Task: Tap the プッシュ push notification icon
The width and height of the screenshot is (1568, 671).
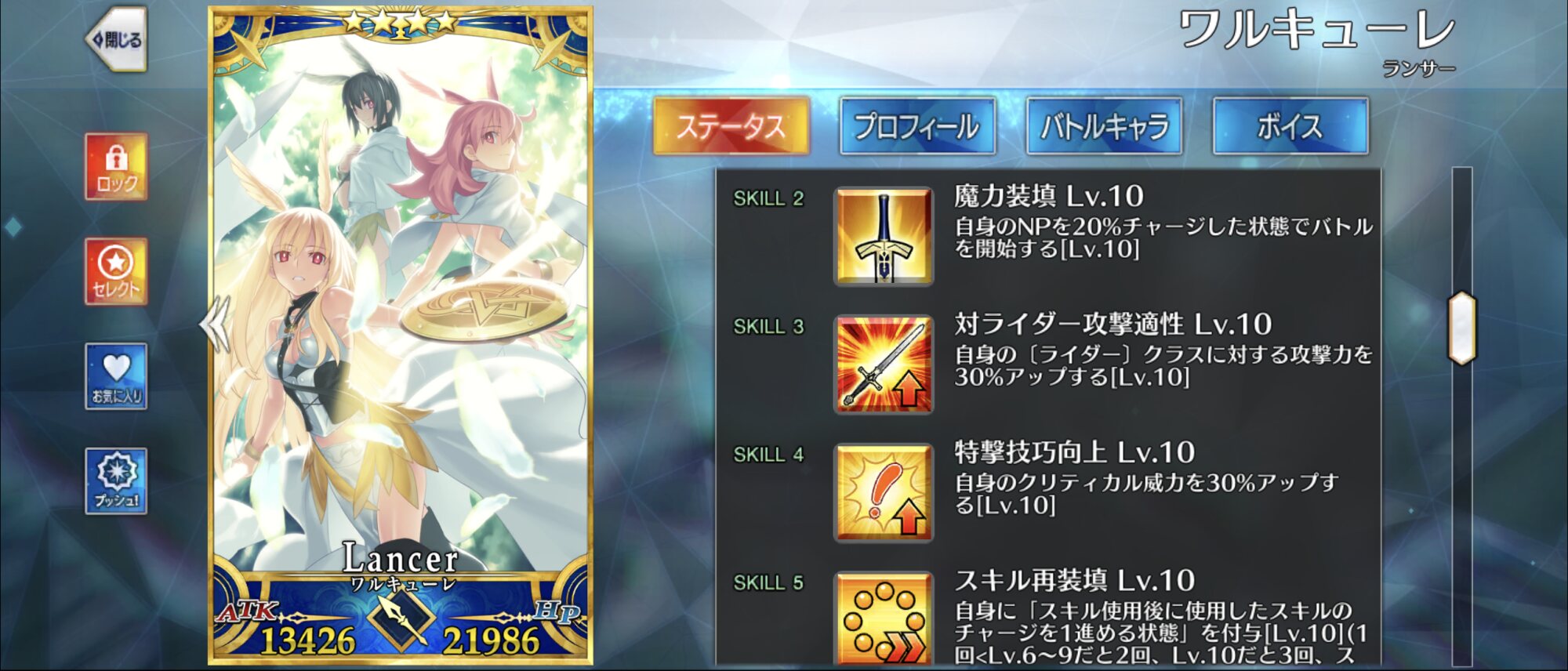Action: point(116,481)
